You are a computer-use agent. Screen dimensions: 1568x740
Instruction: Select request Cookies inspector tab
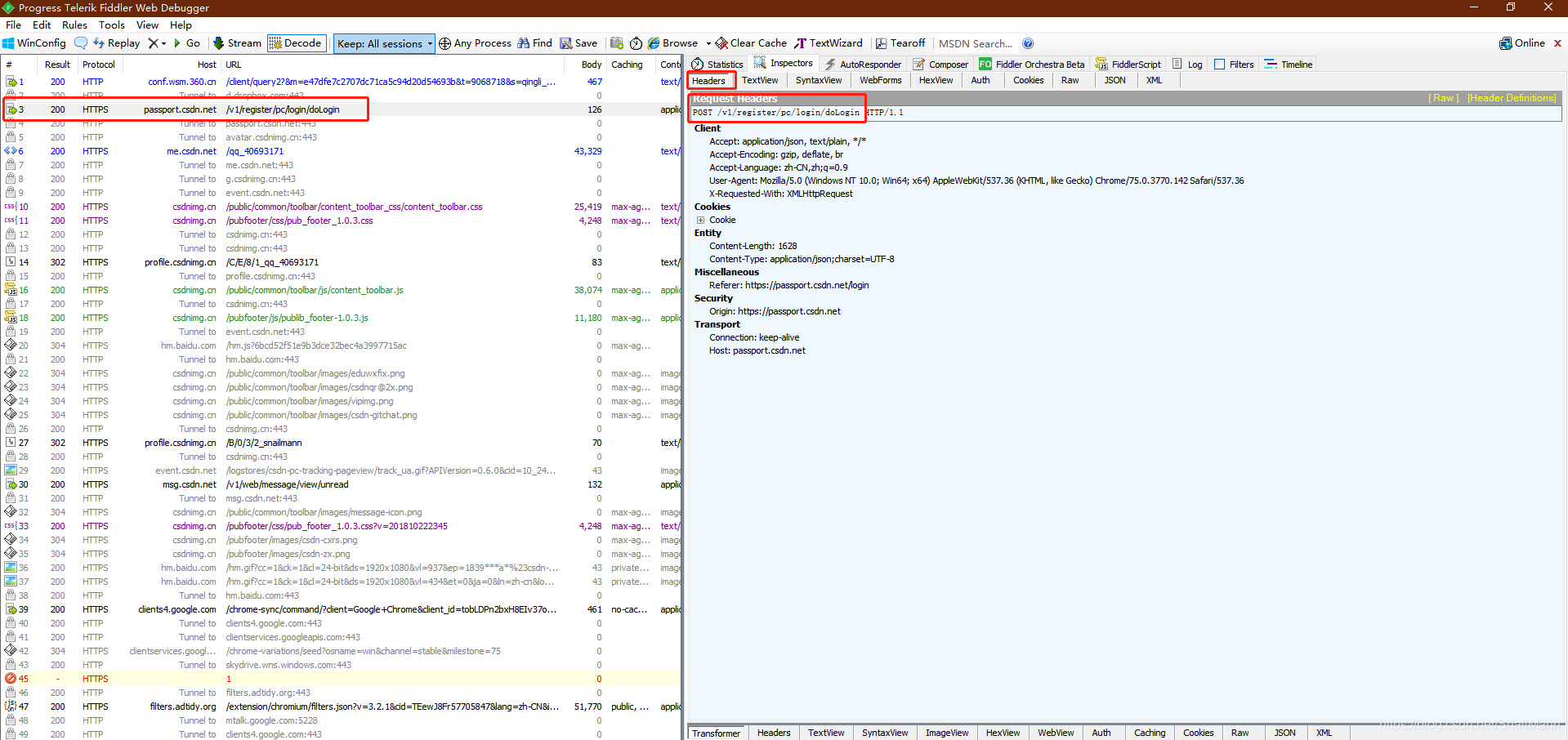(1029, 80)
